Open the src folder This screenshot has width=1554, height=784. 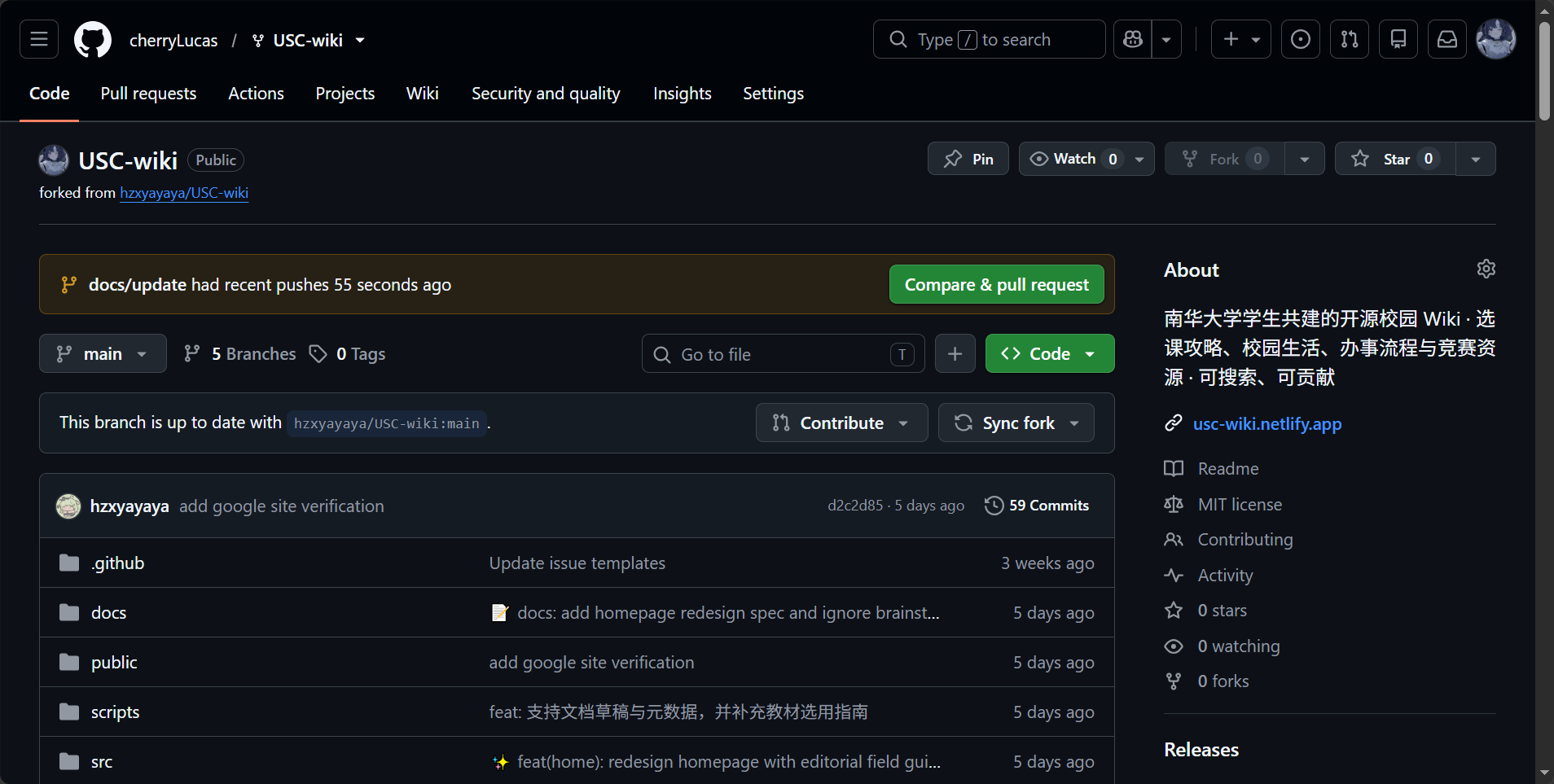[x=102, y=761]
